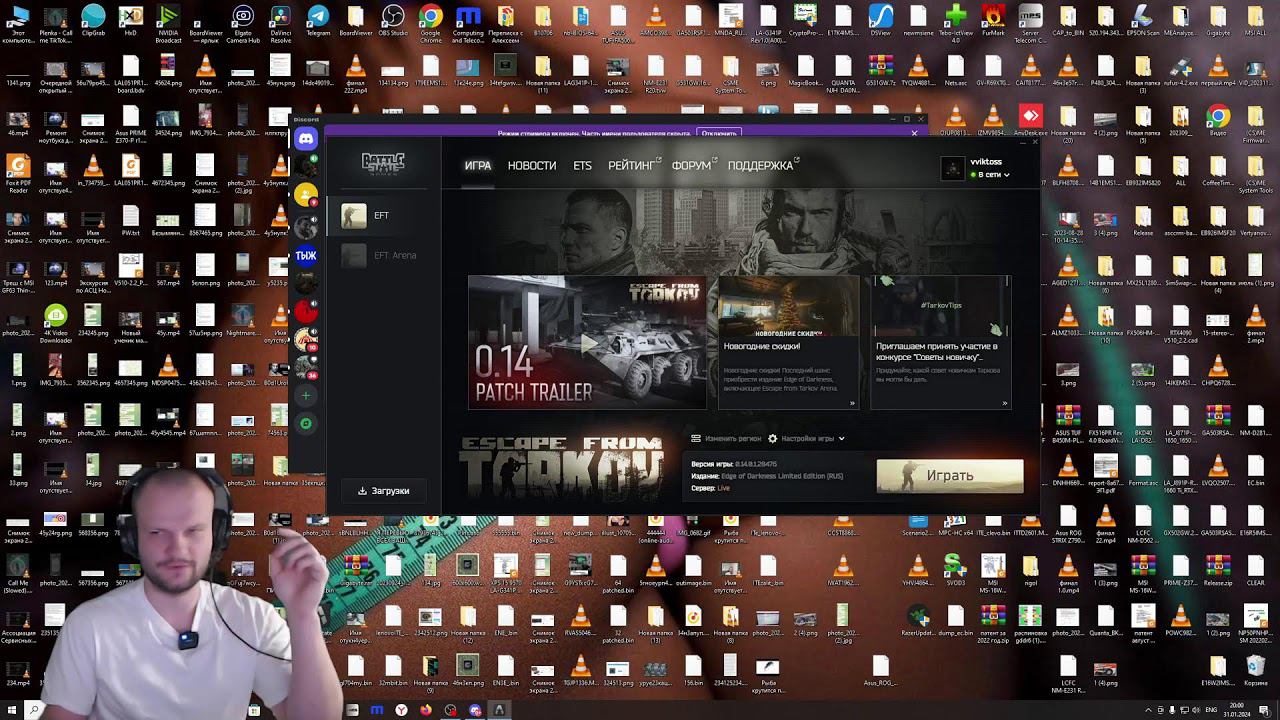Image resolution: width=1280 pixels, height=720 pixels.
Task: Open the Загрузки downloads panel
Action: (384, 491)
